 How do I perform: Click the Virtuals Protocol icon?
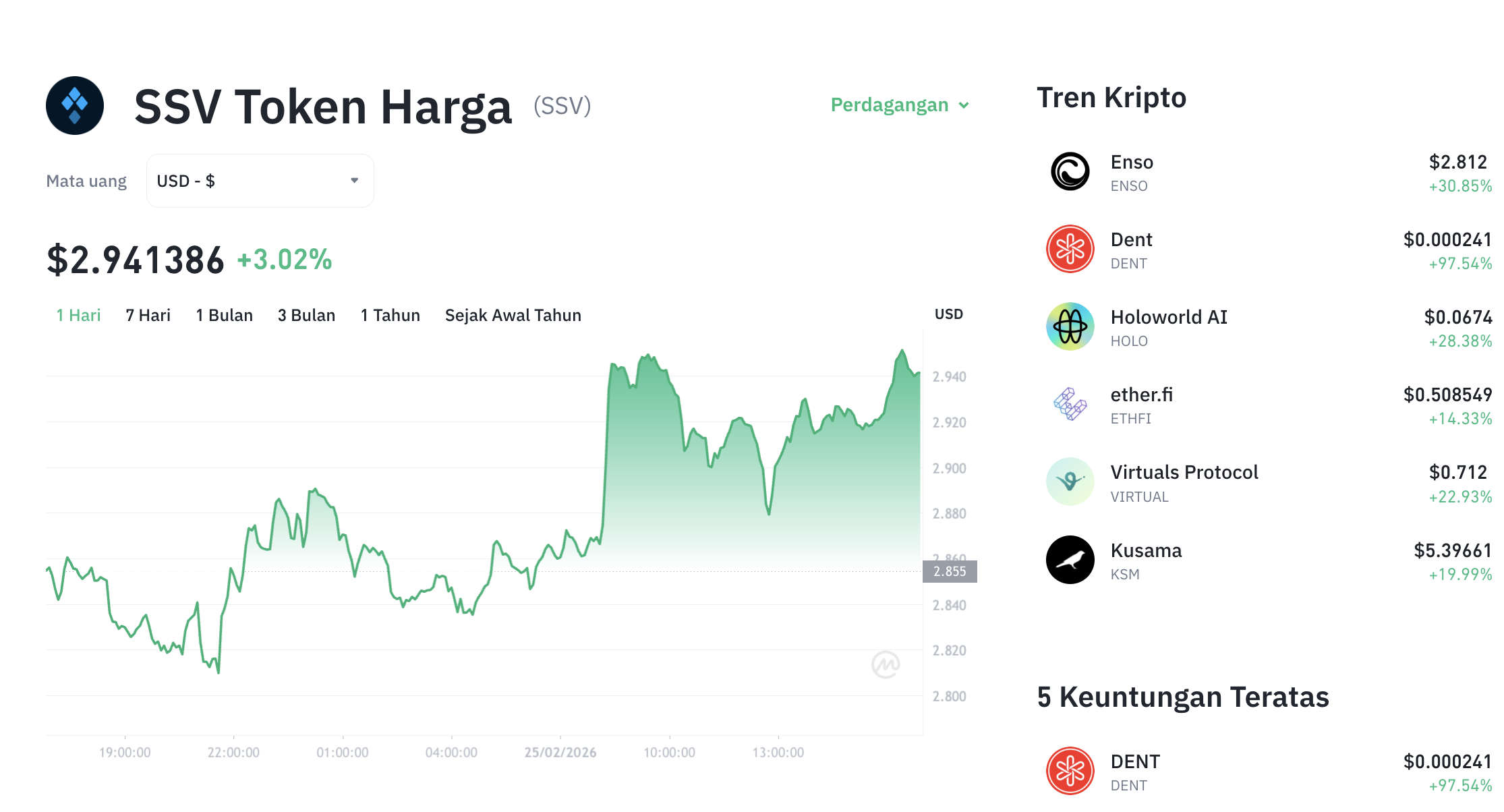(x=1070, y=482)
